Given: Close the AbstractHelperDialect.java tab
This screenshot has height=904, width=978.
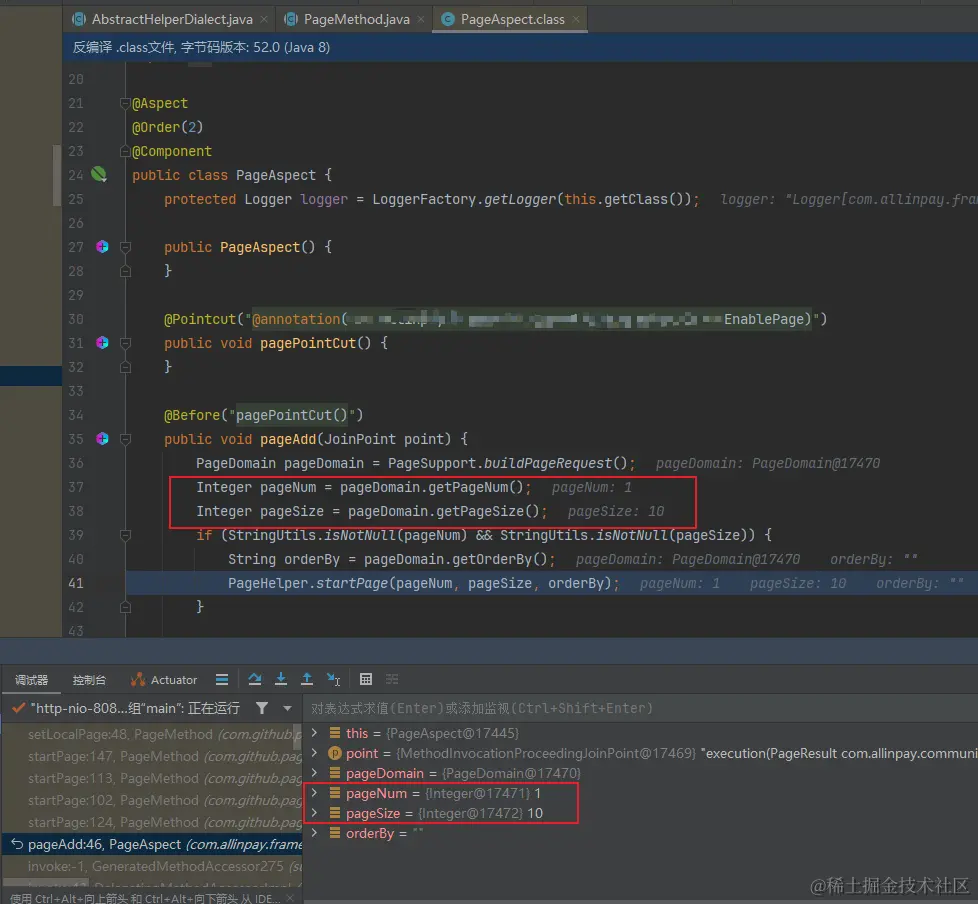Looking at the screenshot, I should [x=263, y=19].
